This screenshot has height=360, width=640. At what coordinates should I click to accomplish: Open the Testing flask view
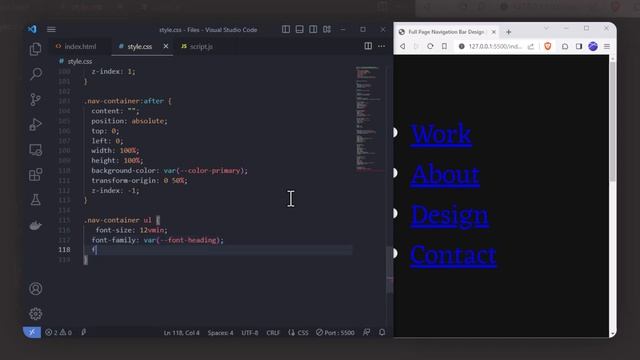coord(36,200)
